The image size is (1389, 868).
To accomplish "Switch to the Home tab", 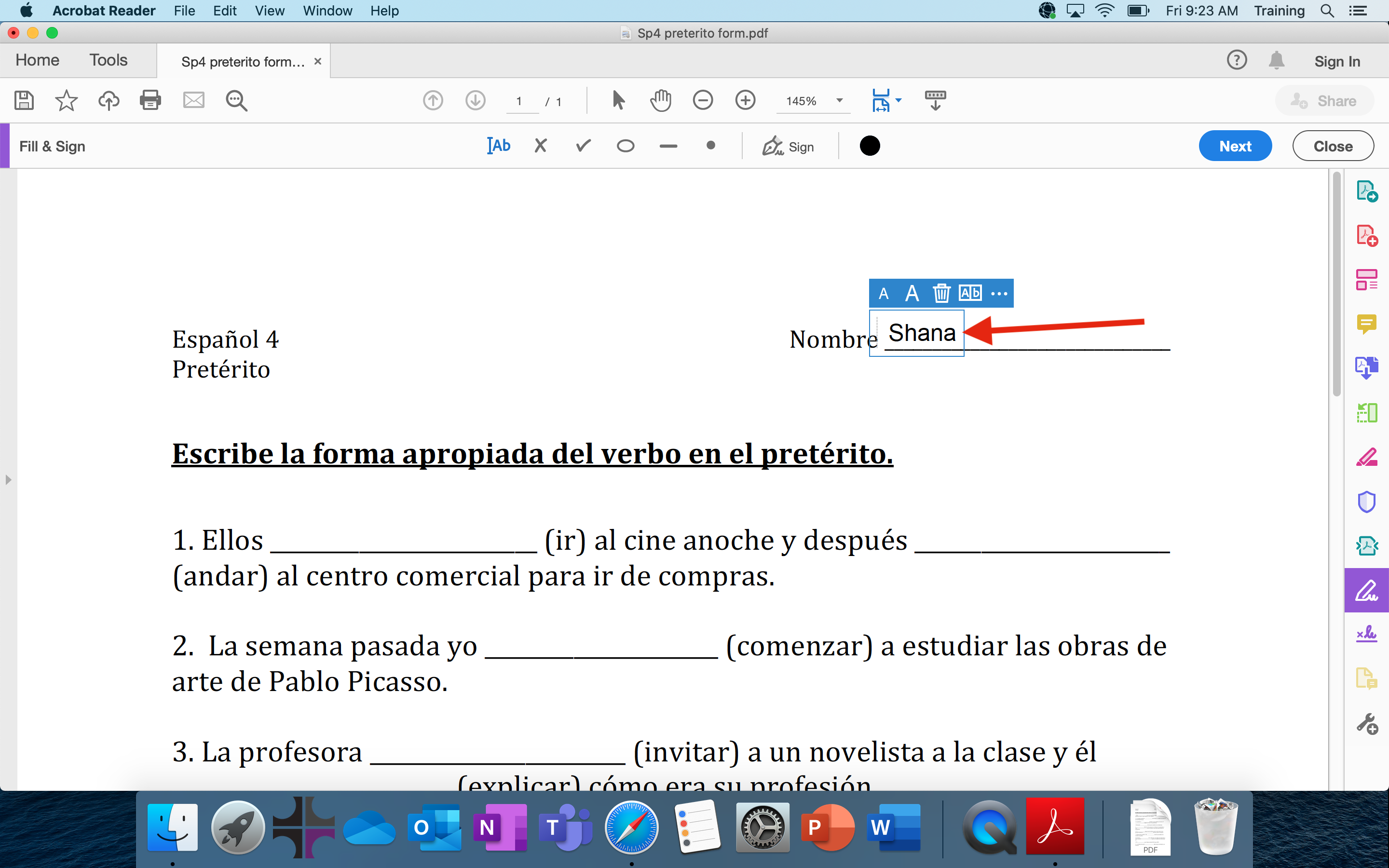I will tap(37, 60).
